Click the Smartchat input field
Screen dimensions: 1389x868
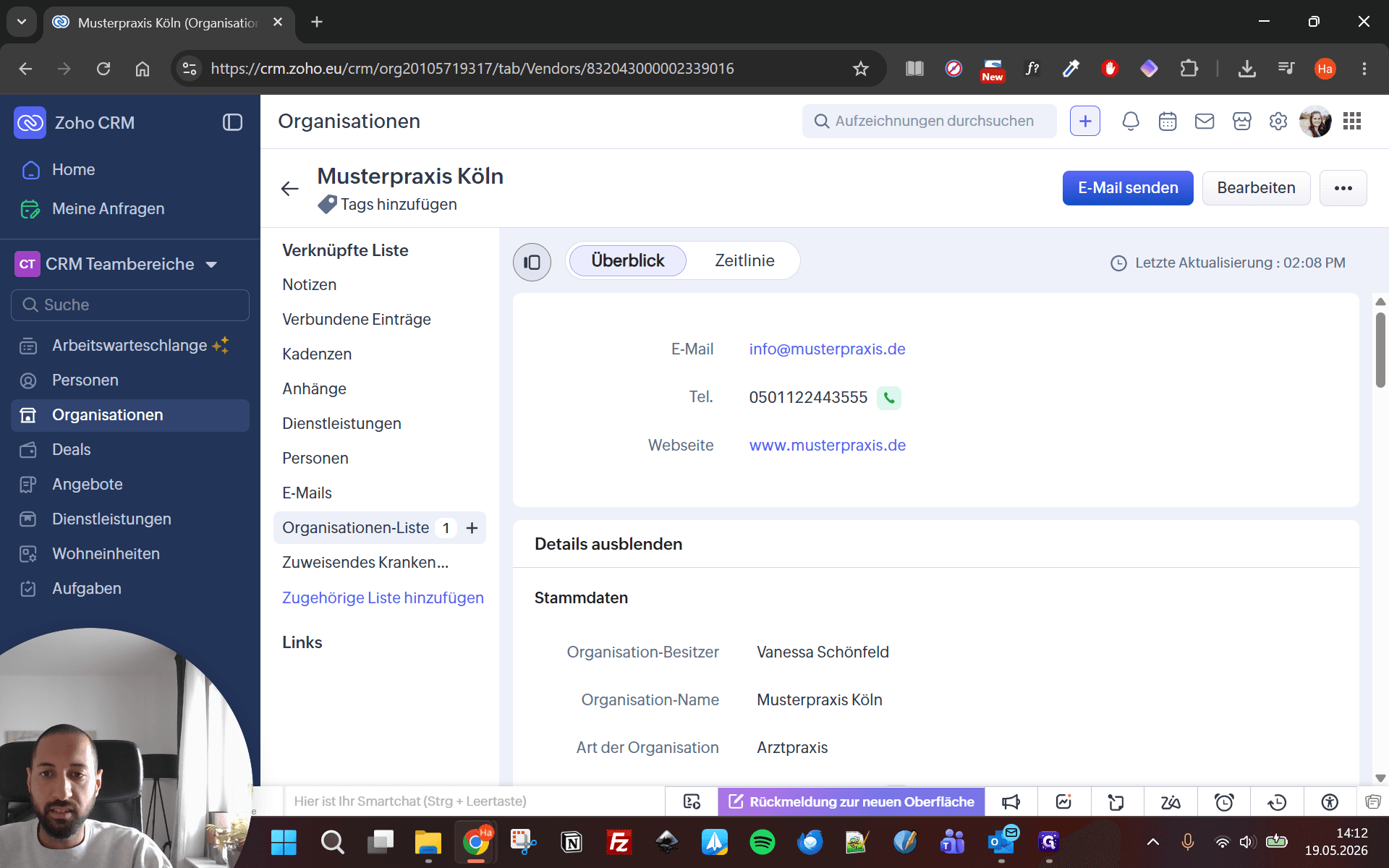[x=474, y=801]
